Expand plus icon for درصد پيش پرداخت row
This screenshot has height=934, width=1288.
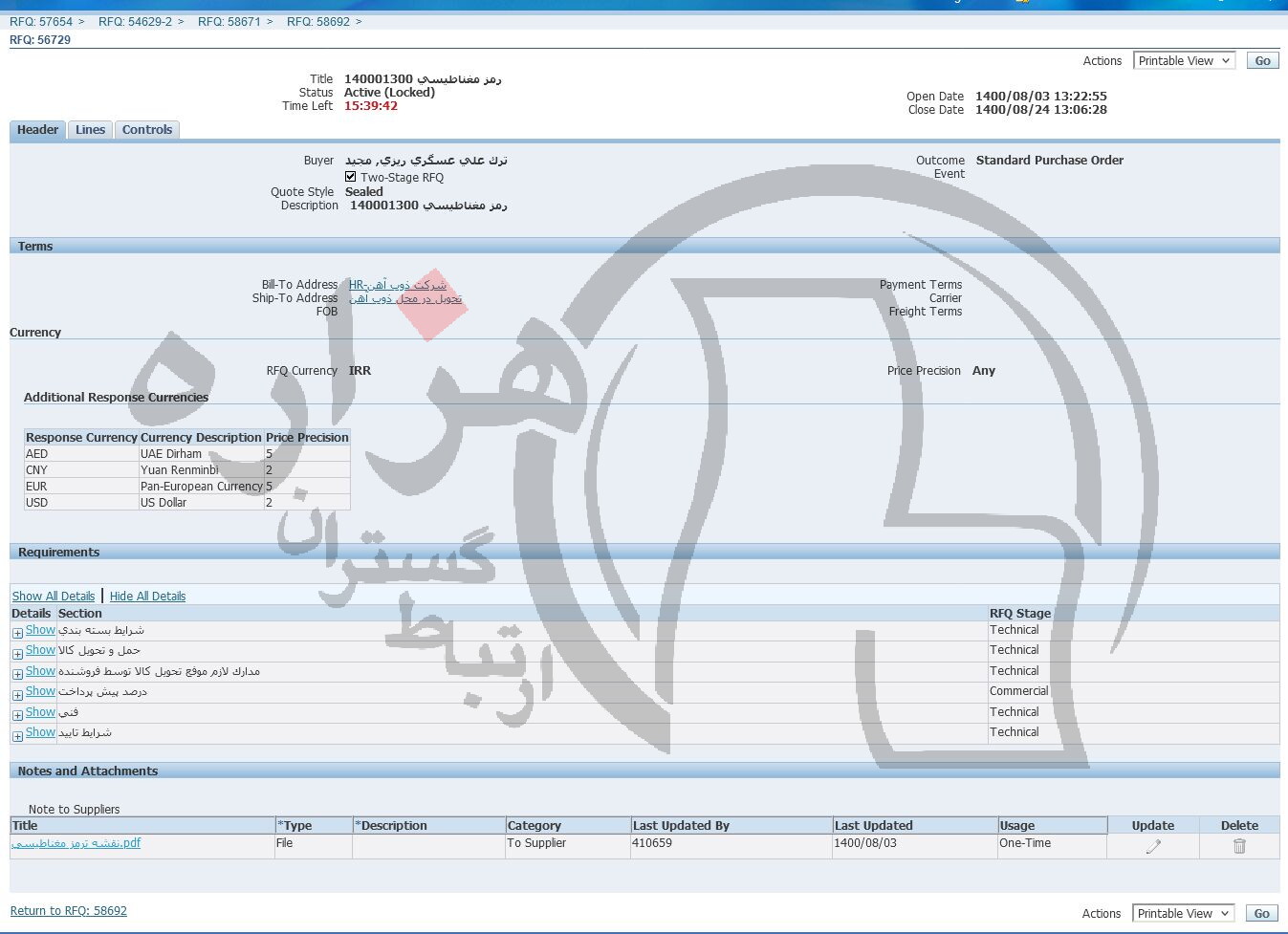pyautogui.click(x=17, y=694)
